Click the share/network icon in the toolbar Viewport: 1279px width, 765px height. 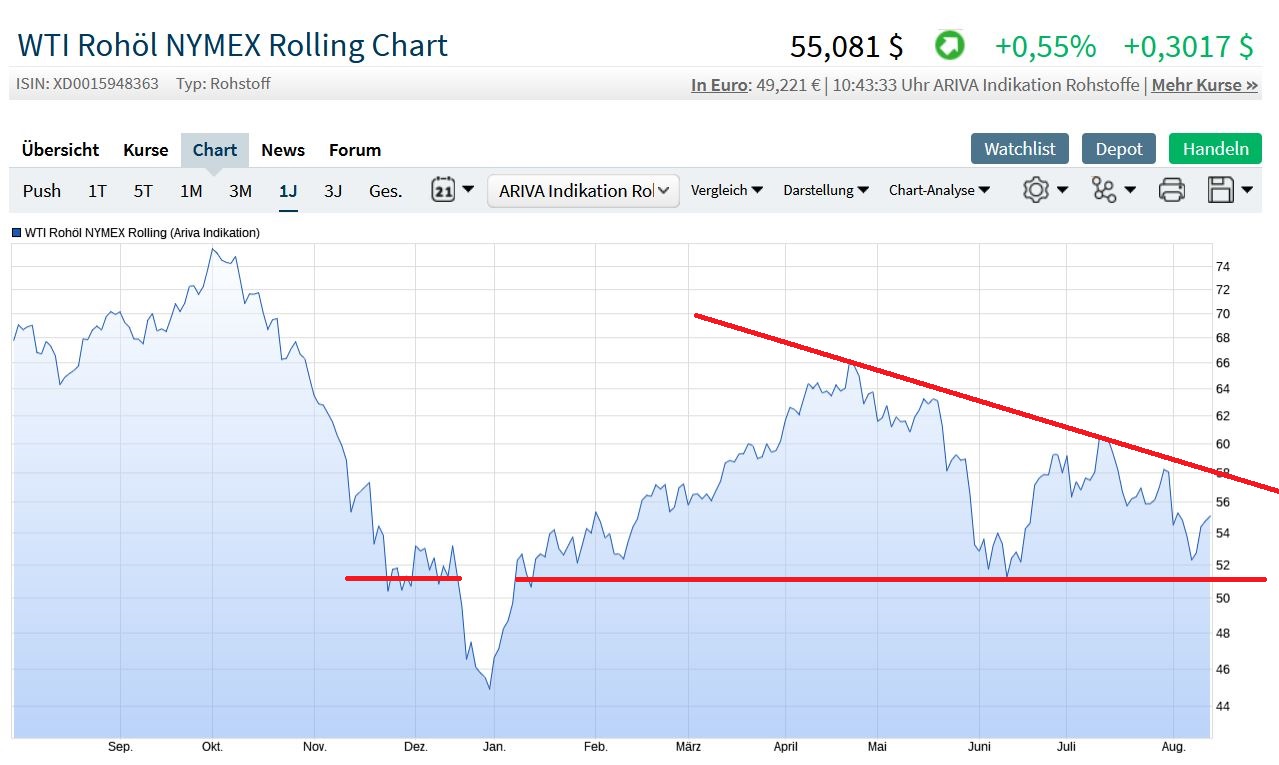1105,190
